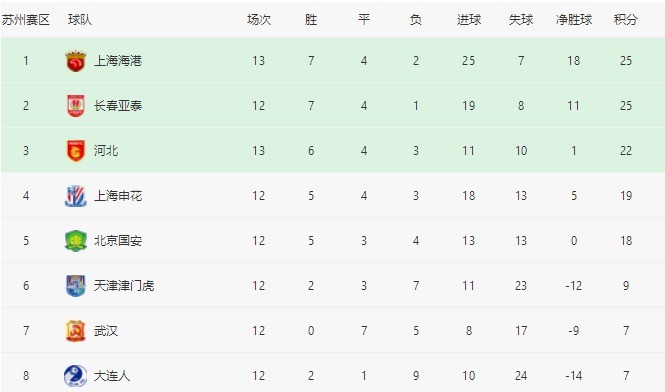Select the 失球 column header
Screen dimensions: 665x392
[521, 20]
